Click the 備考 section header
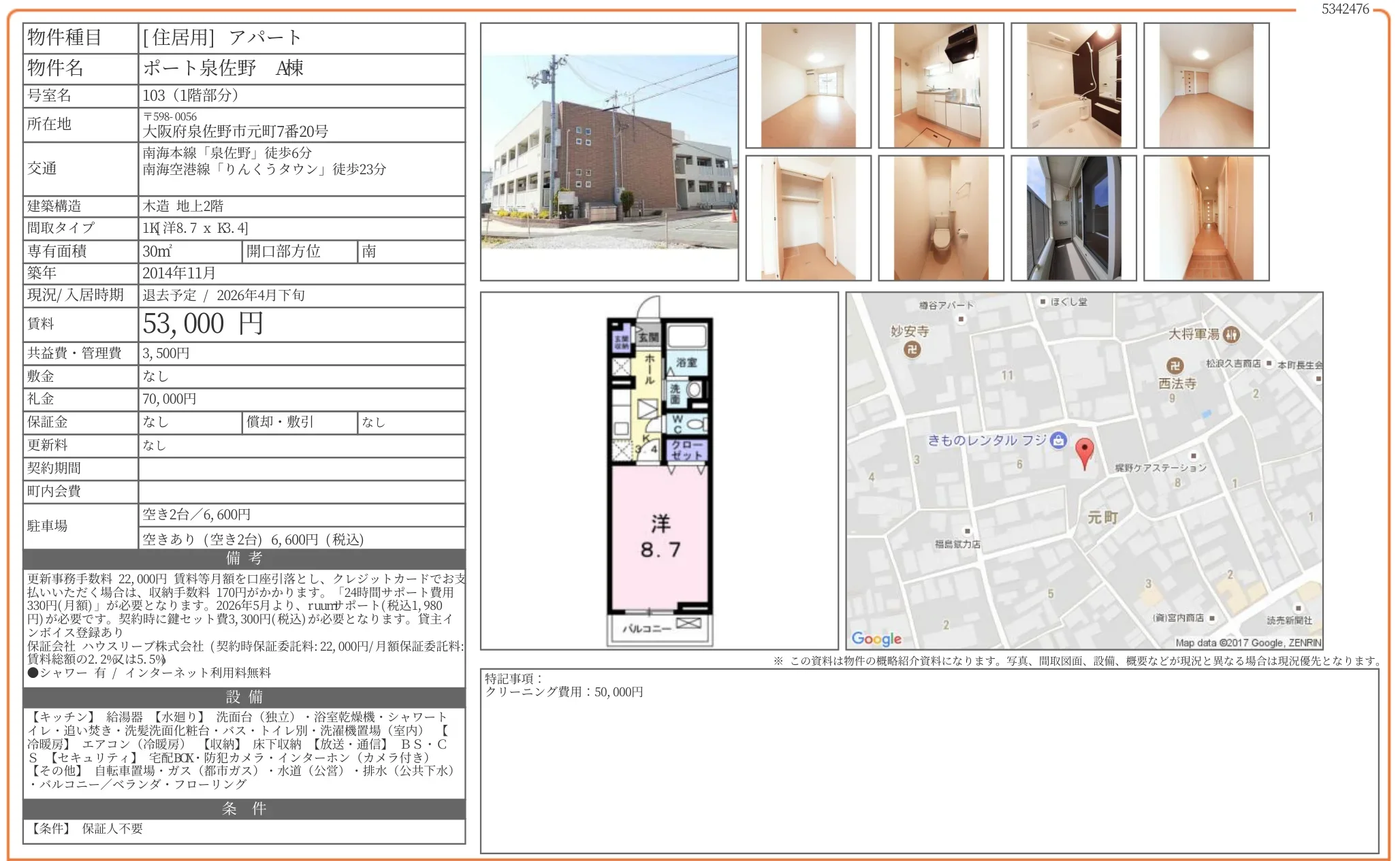 tap(244, 559)
